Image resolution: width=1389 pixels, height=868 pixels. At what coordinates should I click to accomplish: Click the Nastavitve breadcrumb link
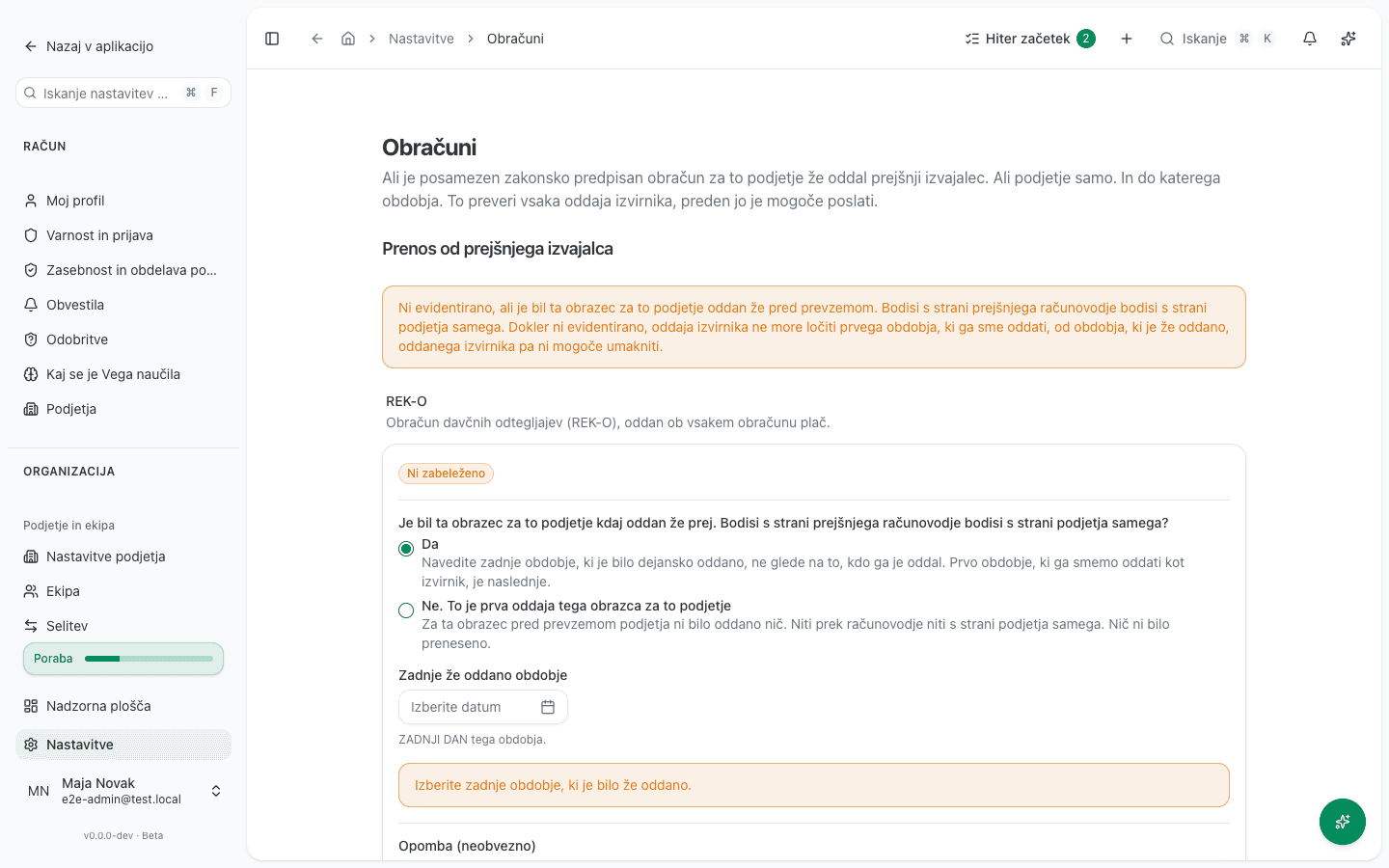point(422,39)
